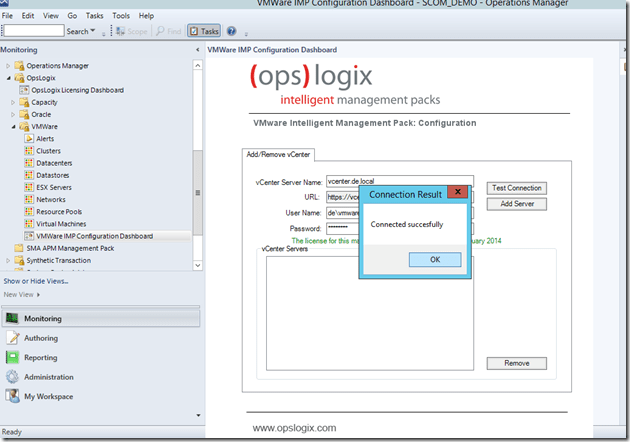This screenshot has width=630, height=442.
Task: Select the Datastores view icon
Action: [x=28, y=174]
